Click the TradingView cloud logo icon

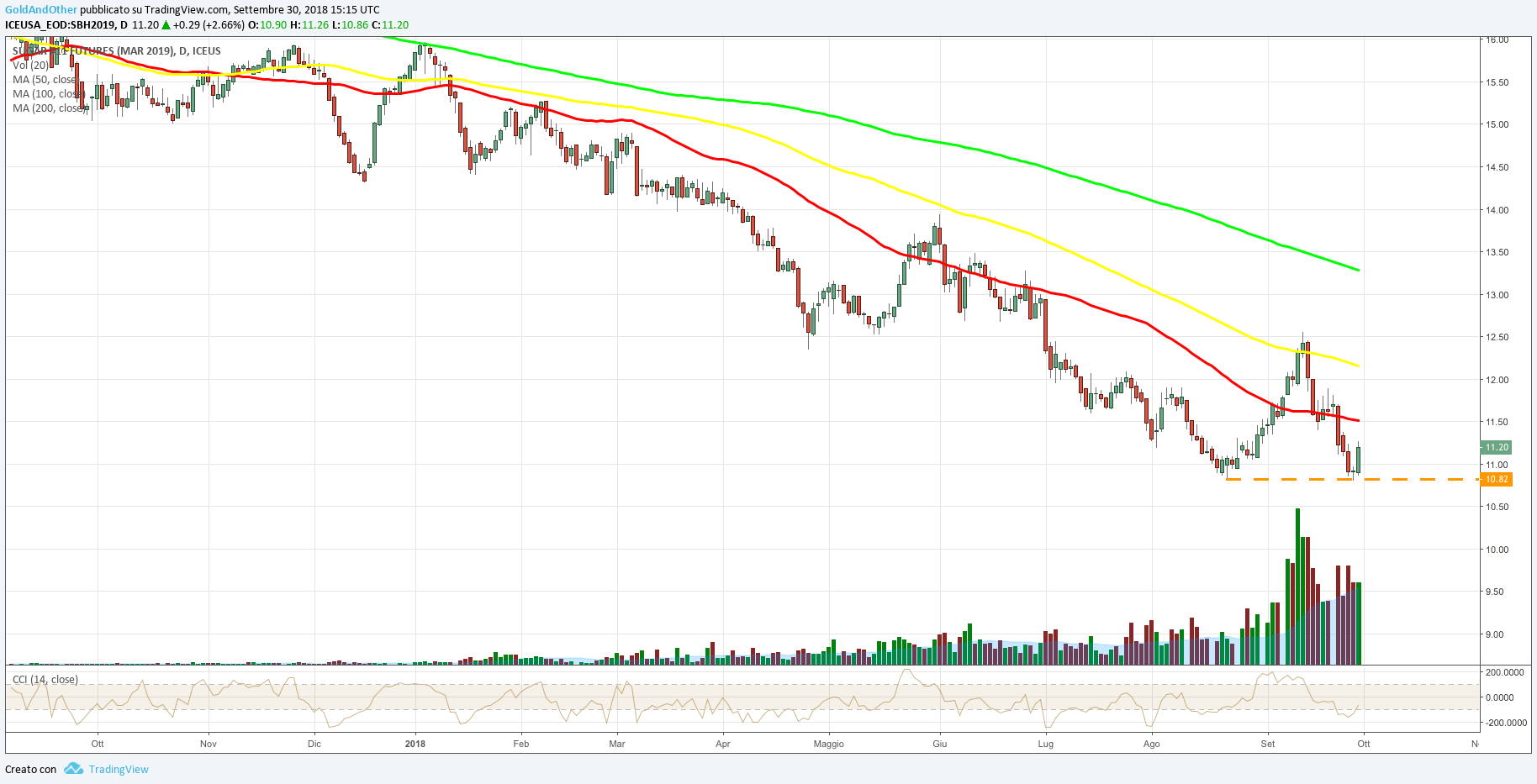tap(73, 769)
